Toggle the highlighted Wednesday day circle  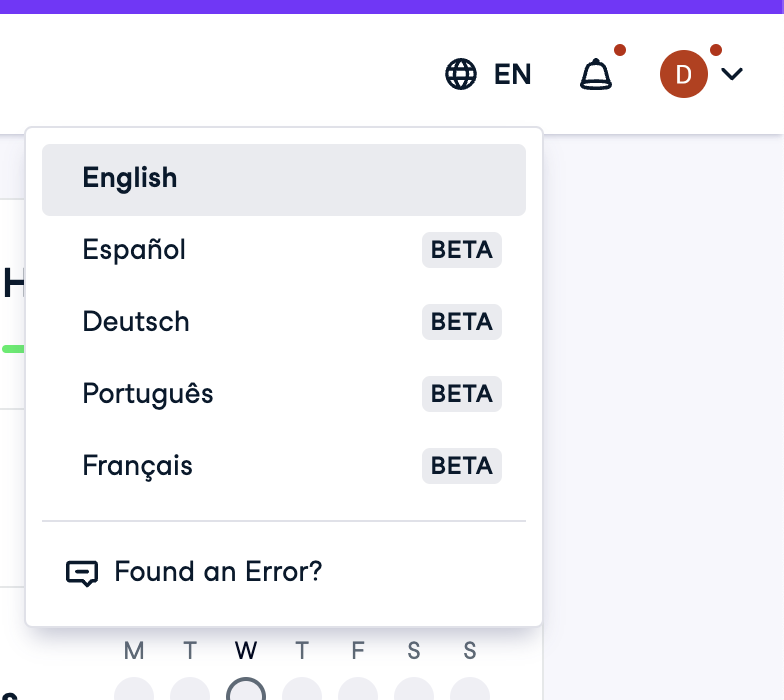point(246,691)
